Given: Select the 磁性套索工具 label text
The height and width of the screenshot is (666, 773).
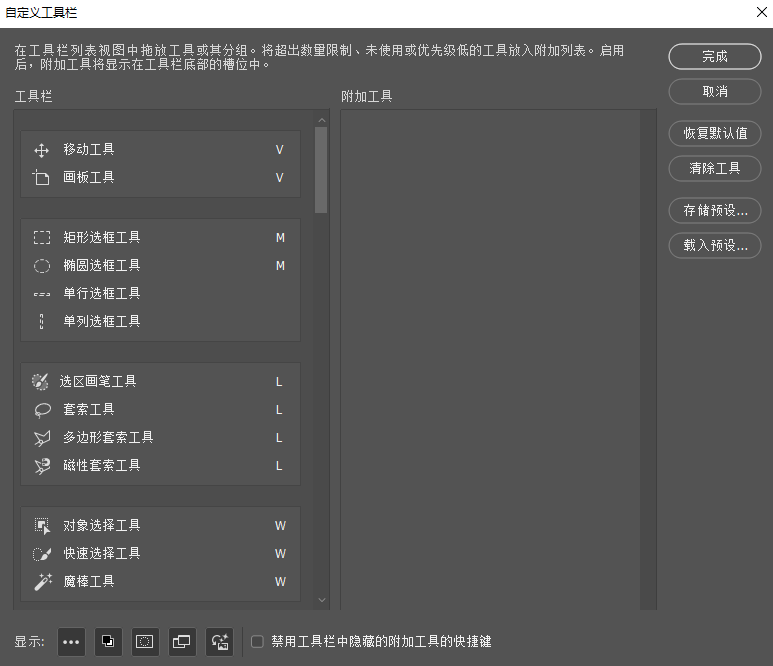Looking at the screenshot, I should tap(102, 465).
